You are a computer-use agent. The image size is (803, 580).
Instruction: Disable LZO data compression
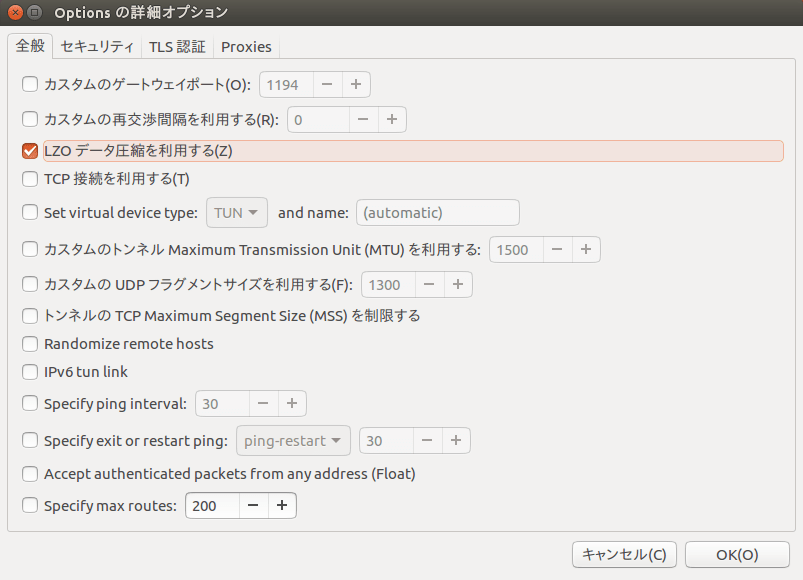(x=29, y=151)
